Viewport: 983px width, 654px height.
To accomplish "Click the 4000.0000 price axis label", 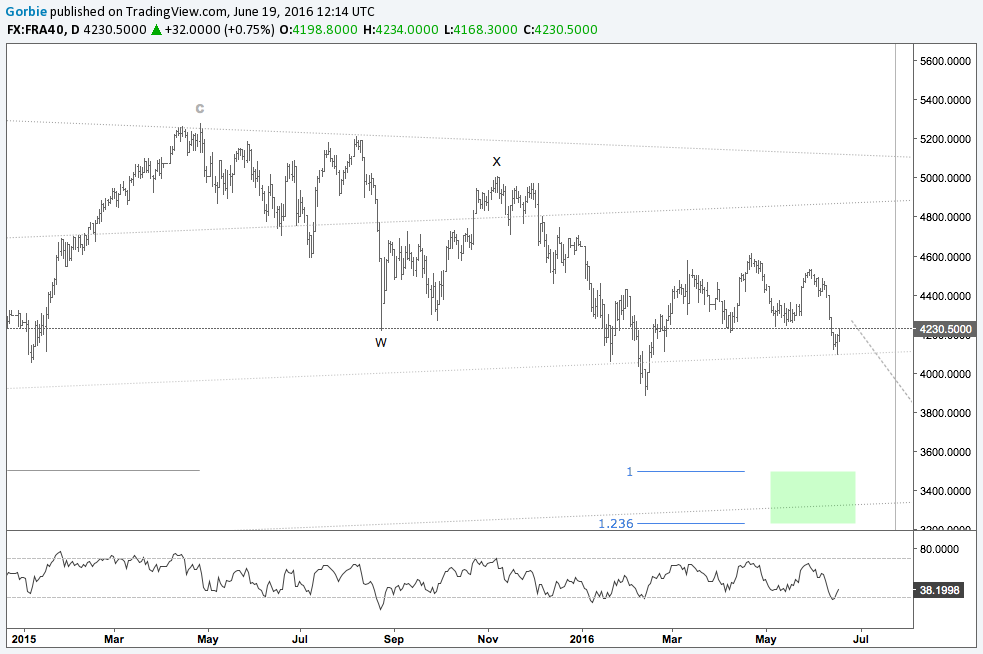I will (x=945, y=374).
